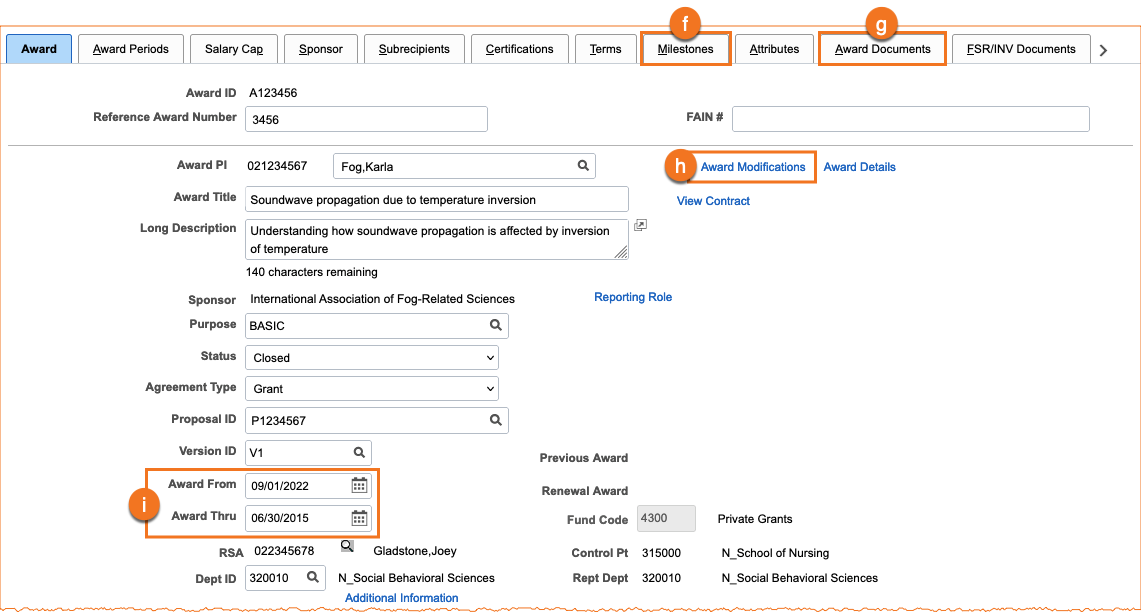Switch to the Milestones tab
The image size is (1141, 612).
(x=685, y=49)
